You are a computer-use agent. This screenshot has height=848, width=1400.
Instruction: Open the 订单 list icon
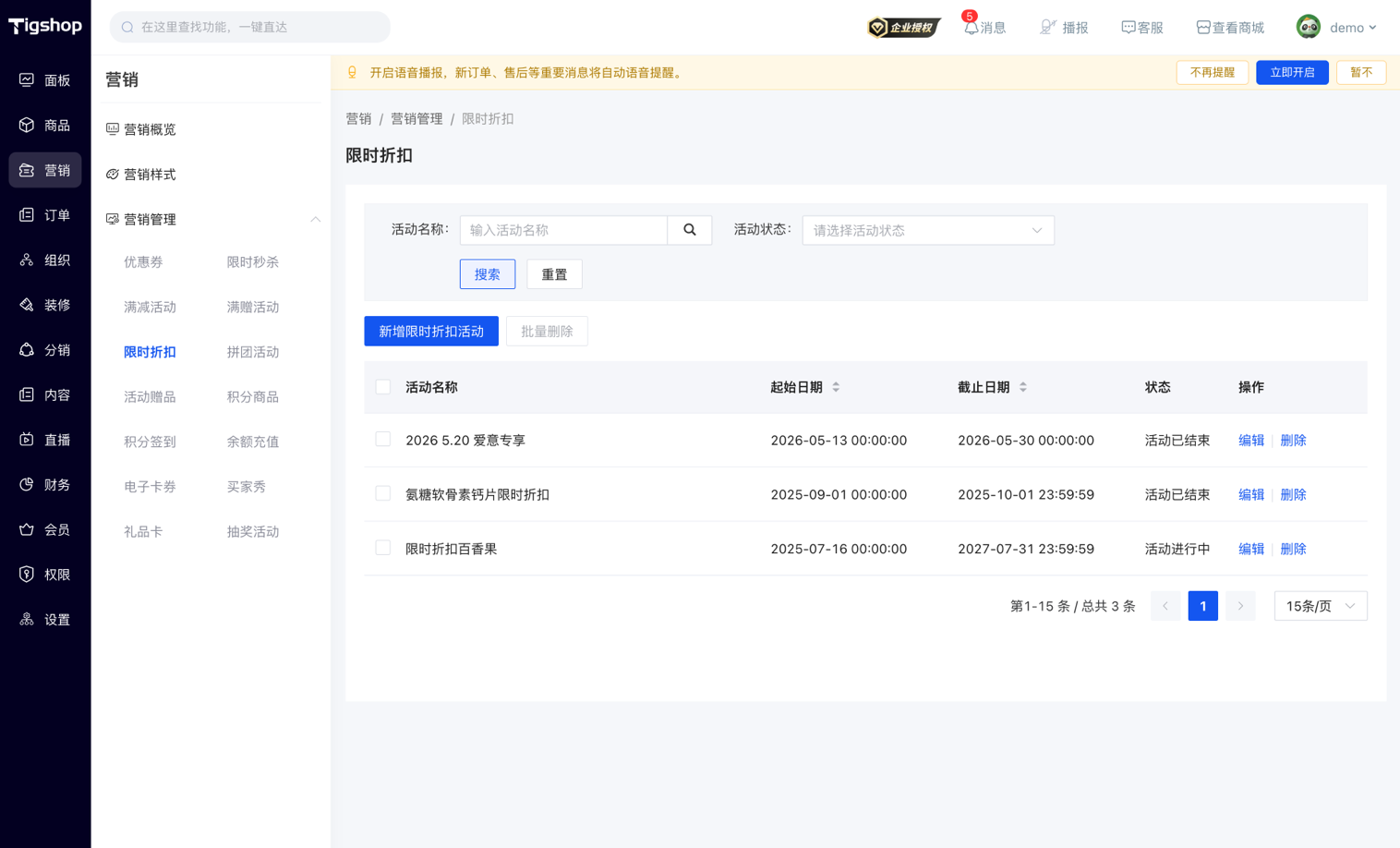[27, 215]
